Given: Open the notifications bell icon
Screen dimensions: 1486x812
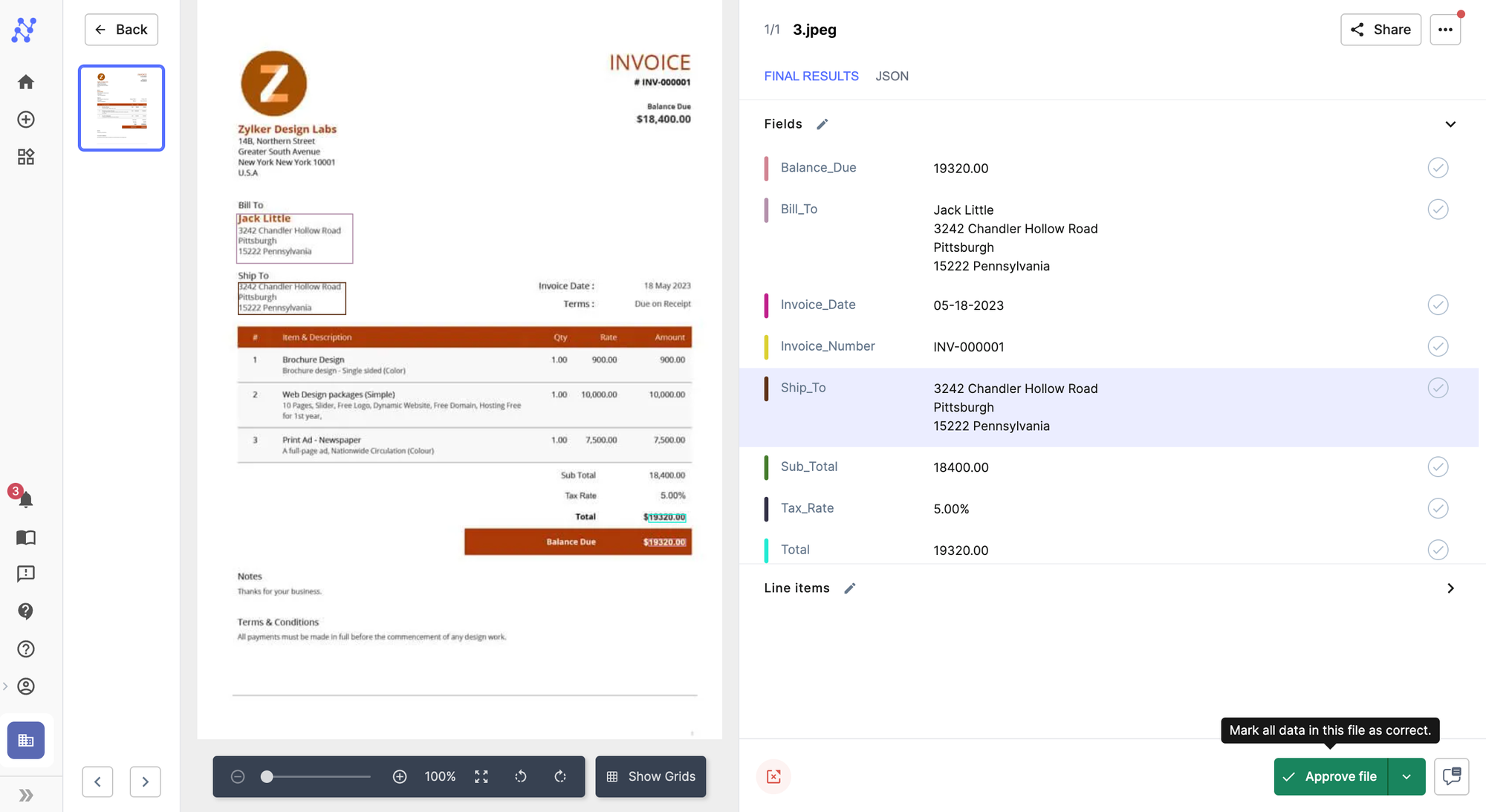Looking at the screenshot, I should pos(25,499).
